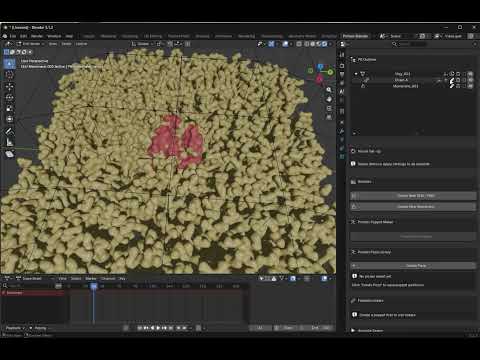Select the Transform tool in viewport toolbar
The height and width of the screenshot is (360, 480).
9,119
